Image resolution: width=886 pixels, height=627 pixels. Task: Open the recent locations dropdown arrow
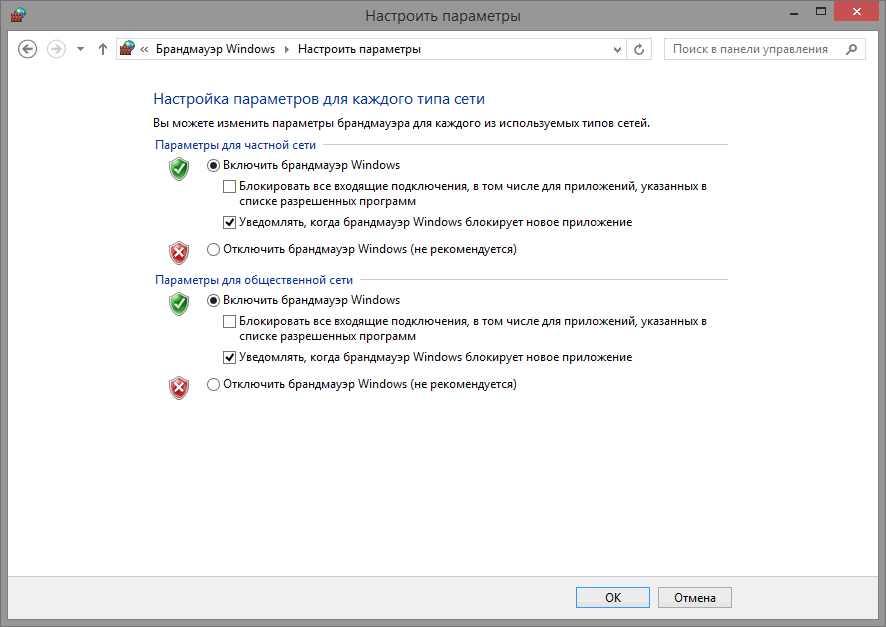[80, 49]
